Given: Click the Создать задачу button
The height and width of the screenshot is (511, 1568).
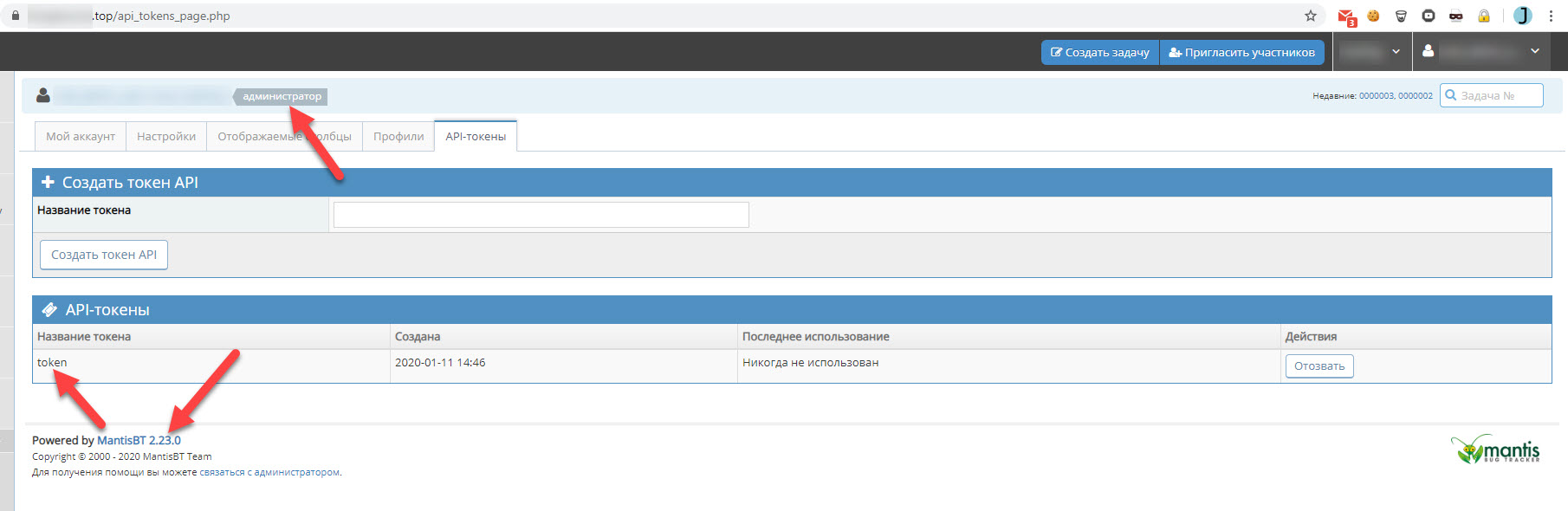Looking at the screenshot, I should [x=1099, y=52].
